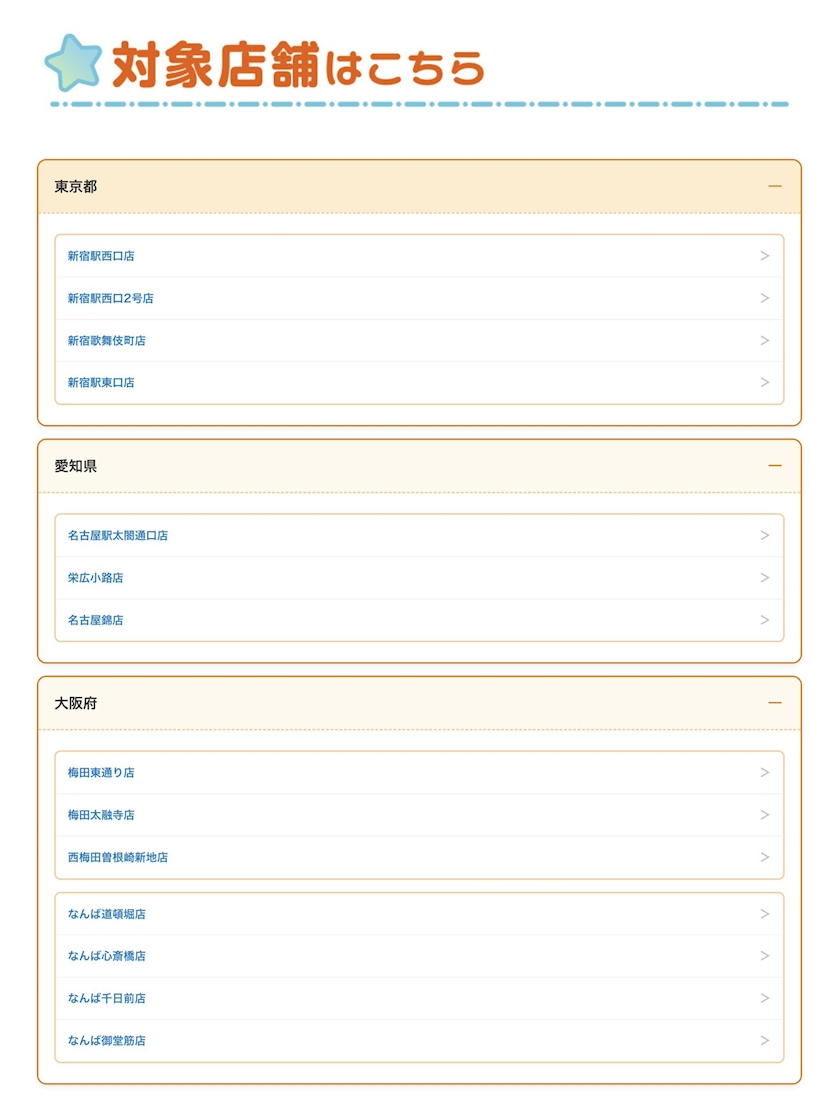The image size is (840, 1111).
Task: Click the 大阪府 prefecture header label
Action: (76, 704)
